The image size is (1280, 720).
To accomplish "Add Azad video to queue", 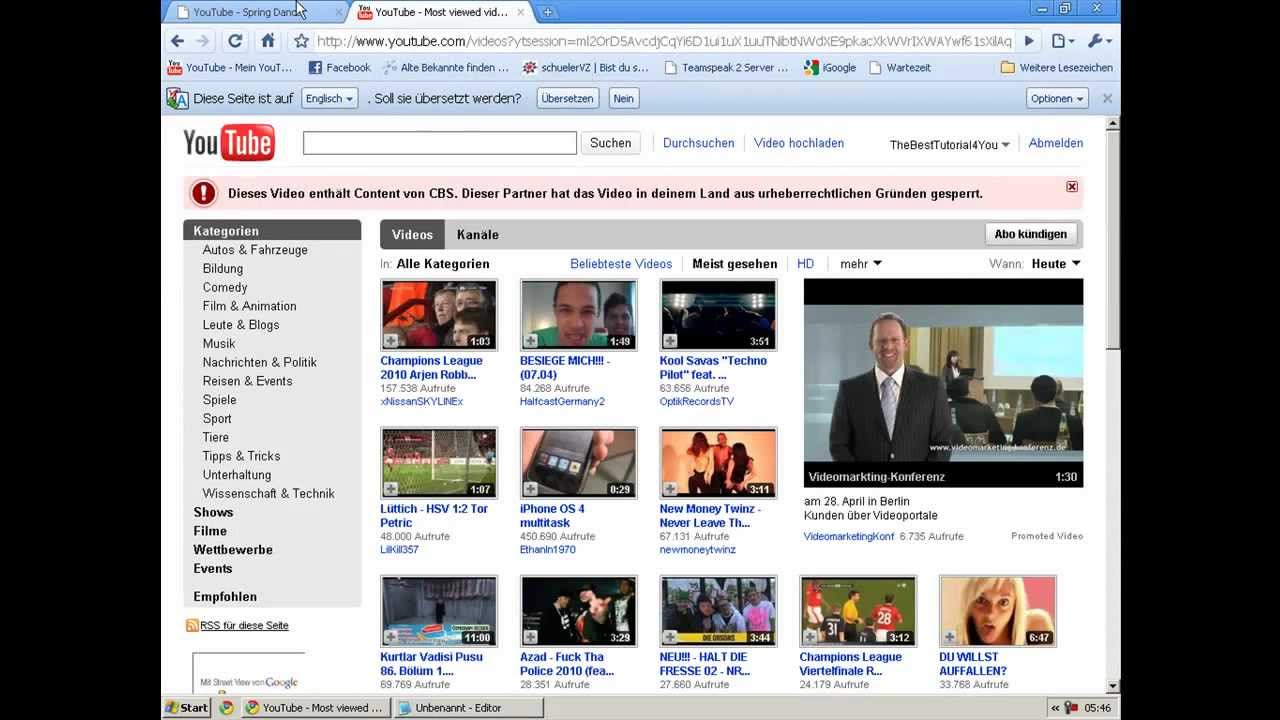I will (x=531, y=637).
